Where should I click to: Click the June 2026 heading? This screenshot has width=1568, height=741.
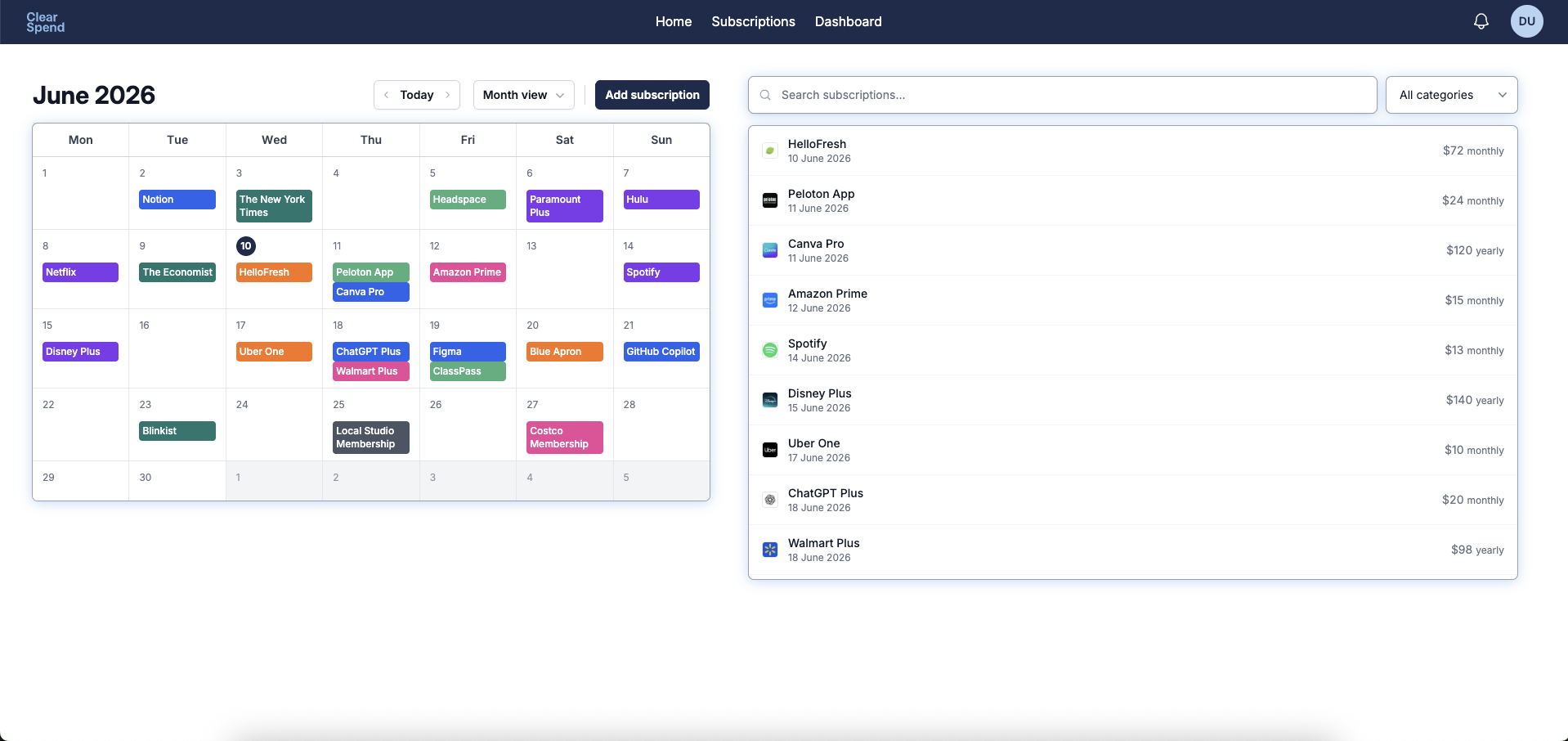[x=94, y=95]
